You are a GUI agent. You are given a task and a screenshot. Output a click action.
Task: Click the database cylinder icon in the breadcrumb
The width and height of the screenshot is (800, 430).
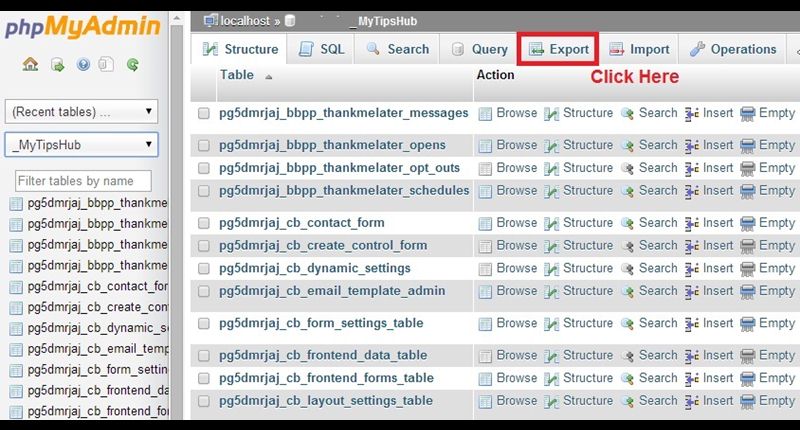290,21
